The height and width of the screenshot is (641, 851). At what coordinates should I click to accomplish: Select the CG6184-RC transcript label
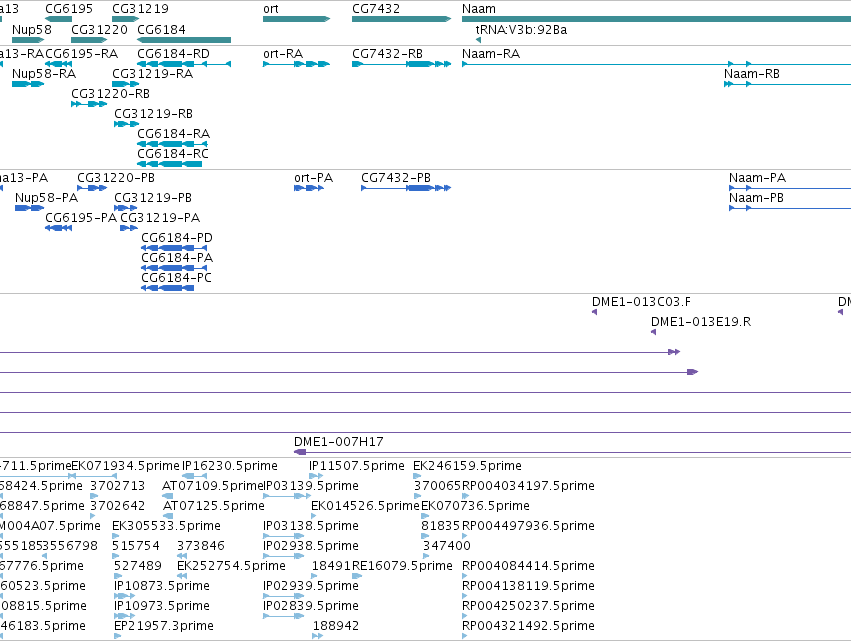pyautogui.click(x=173, y=154)
